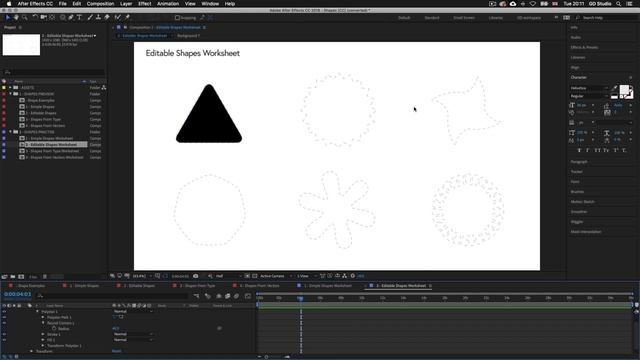Hide the Polystar 1 eye toggle
640x360 pixels.
click(4, 311)
